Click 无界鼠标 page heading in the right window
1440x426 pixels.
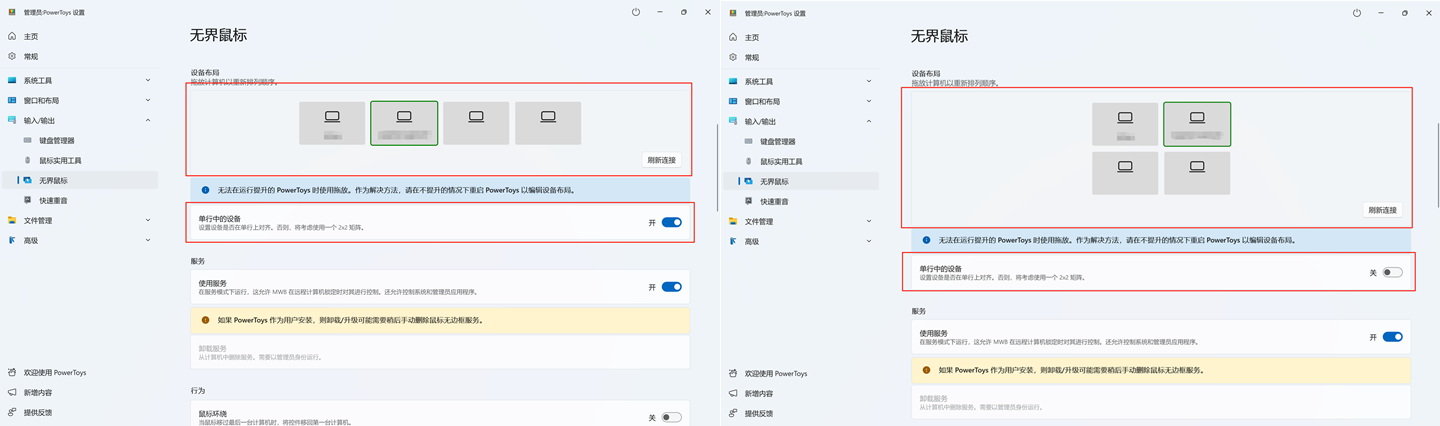tap(939, 36)
